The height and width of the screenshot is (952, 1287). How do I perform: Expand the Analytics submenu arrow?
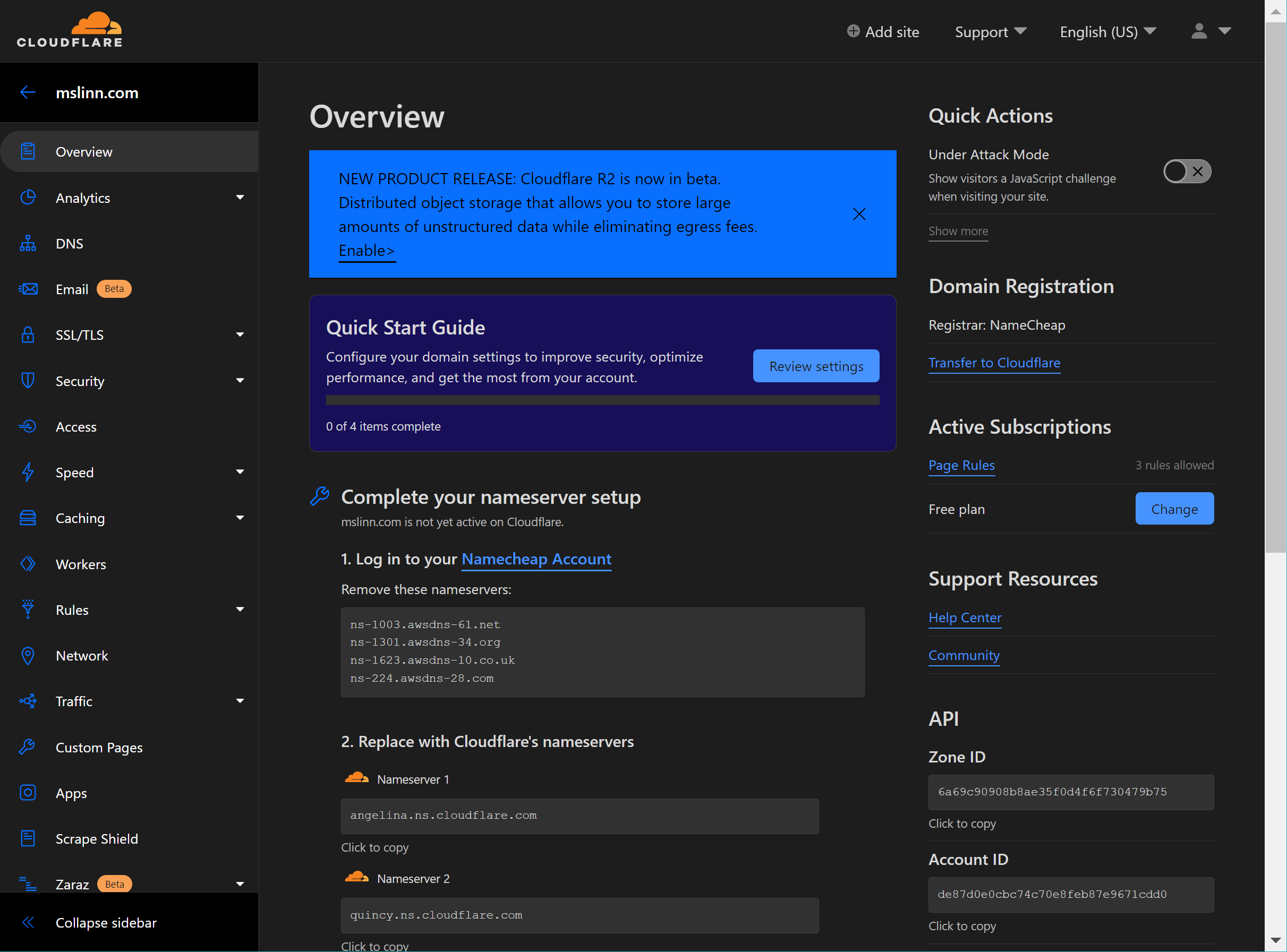click(240, 198)
